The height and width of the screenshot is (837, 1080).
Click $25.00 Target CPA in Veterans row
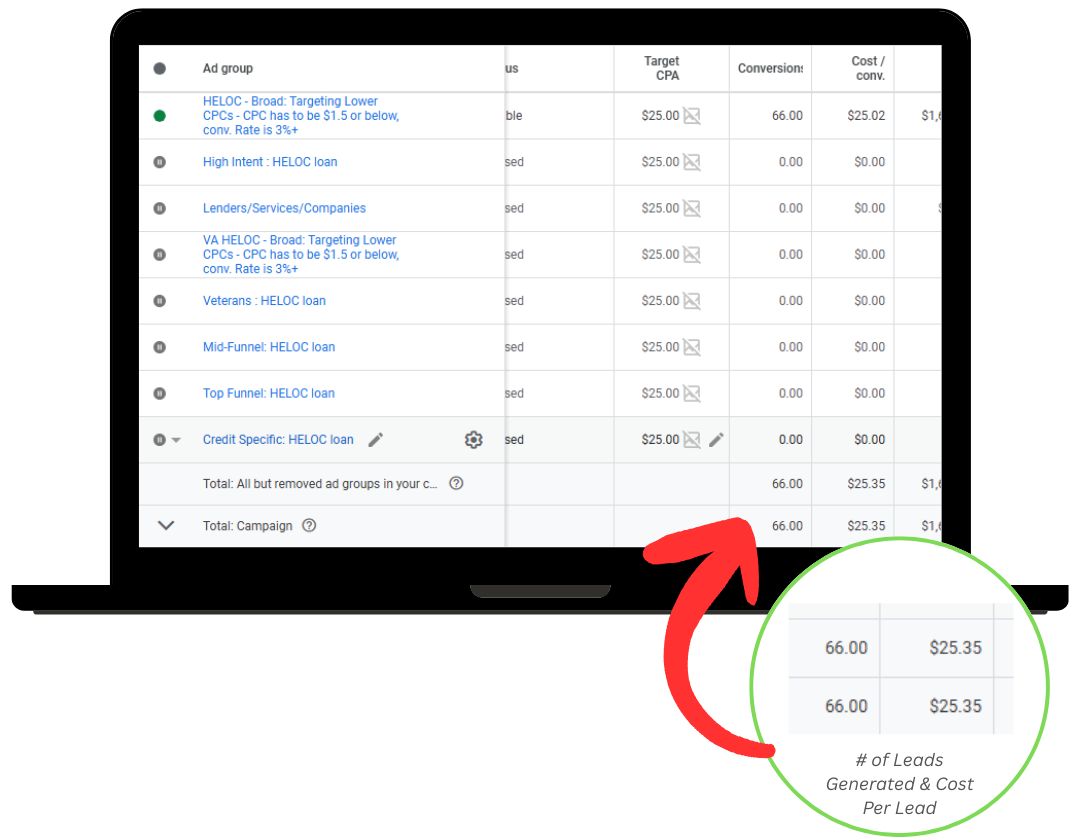point(660,301)
